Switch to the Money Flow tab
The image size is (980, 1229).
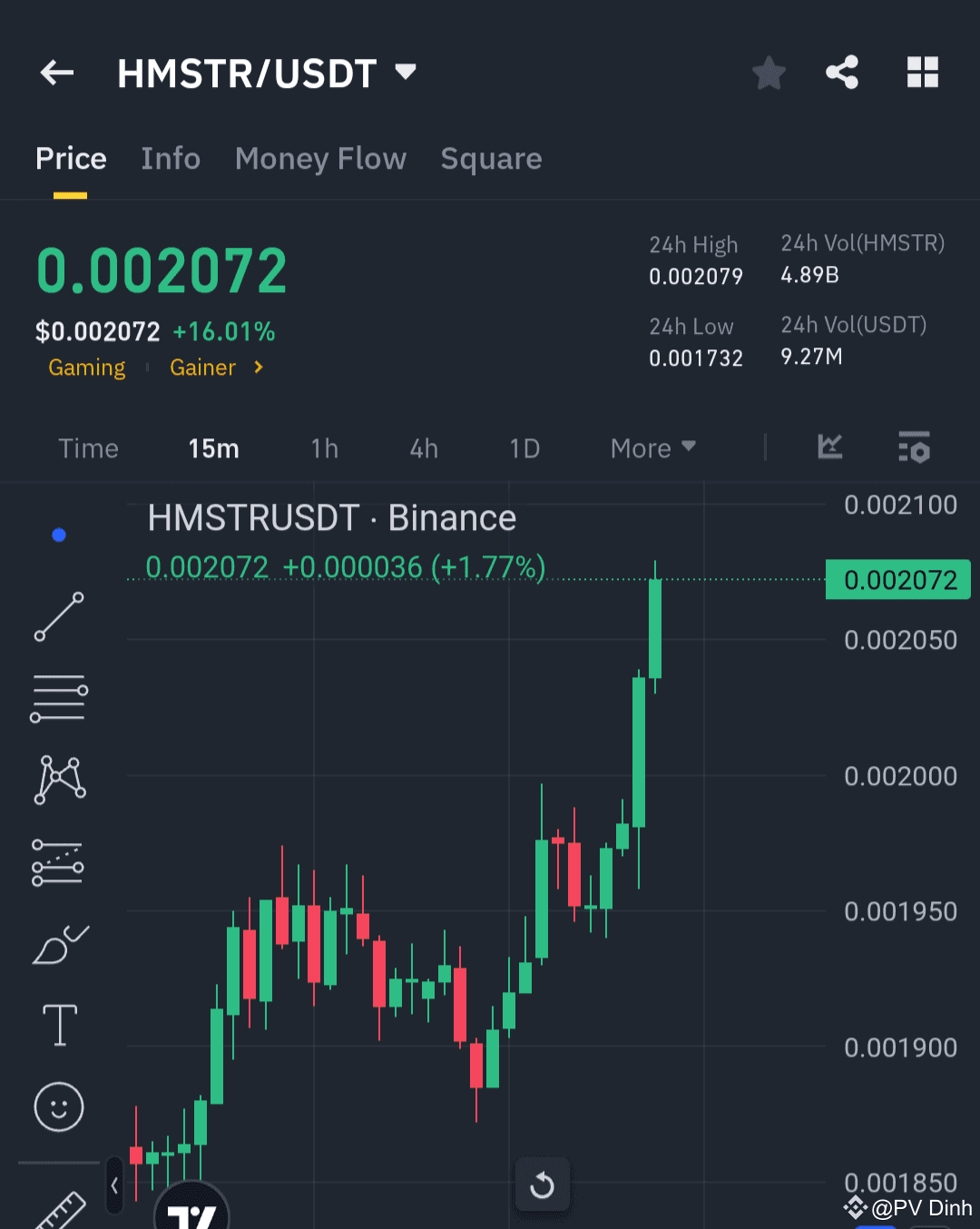pyautogui.click(x=320, y=159)
